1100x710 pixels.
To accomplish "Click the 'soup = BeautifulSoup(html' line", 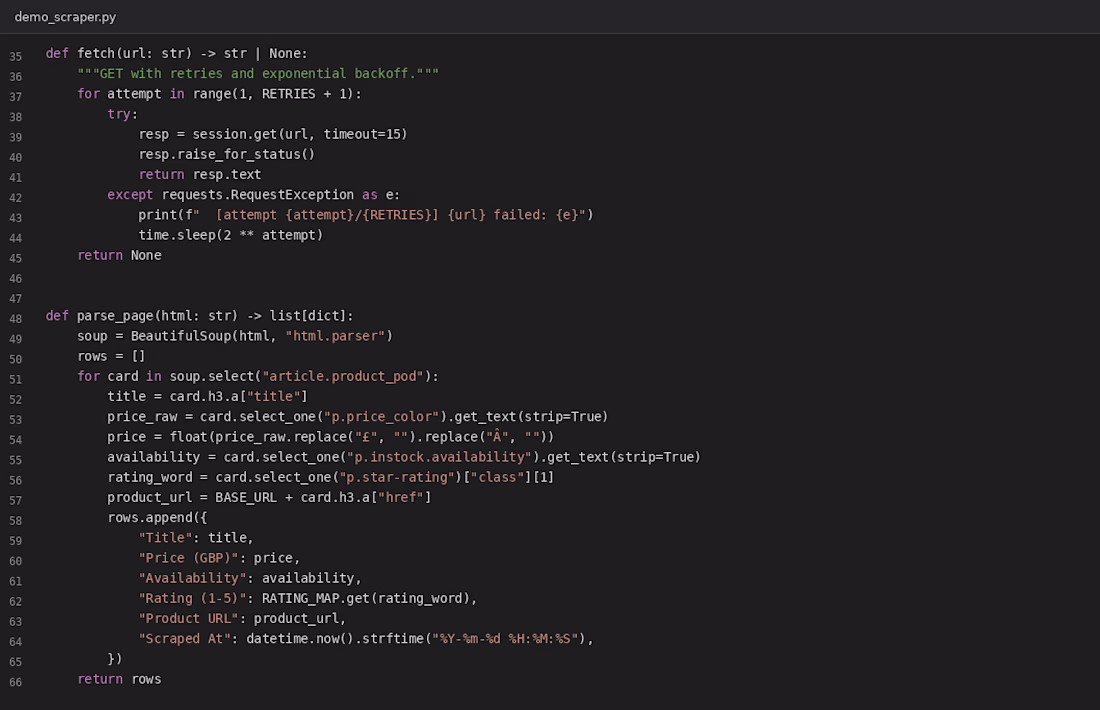I will [x=235, y=336].
